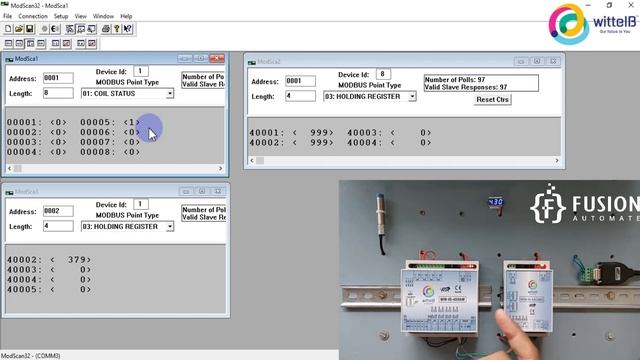Click Length field 4 in ModSca3

(58, 226)
